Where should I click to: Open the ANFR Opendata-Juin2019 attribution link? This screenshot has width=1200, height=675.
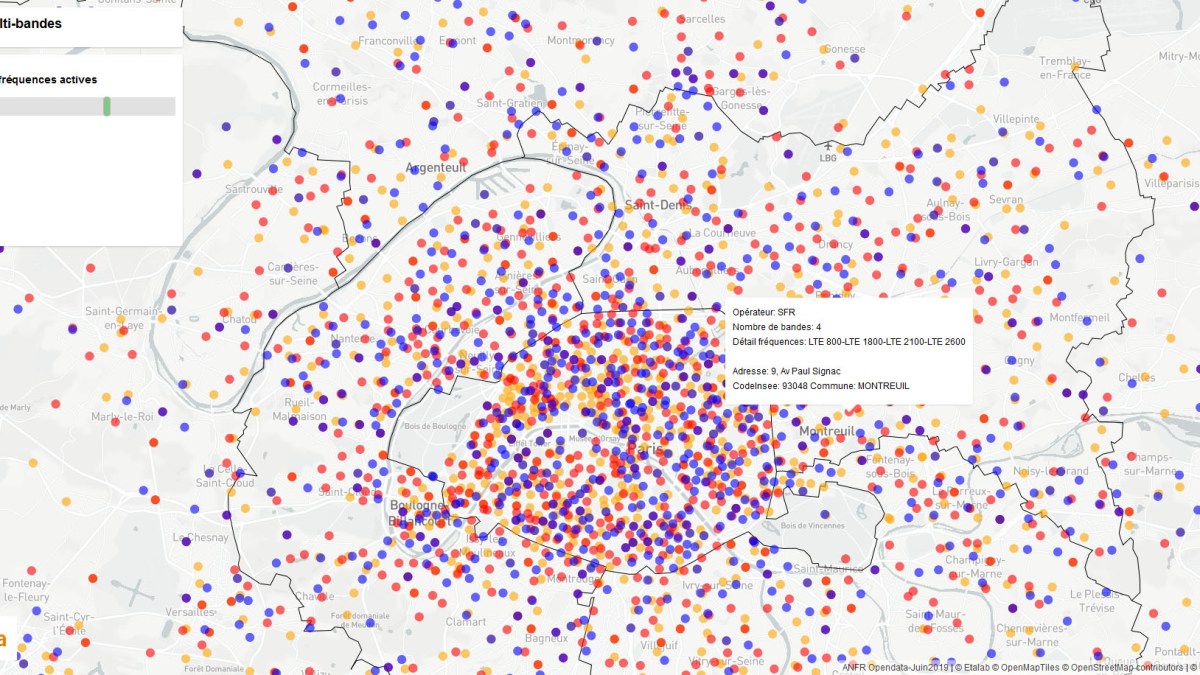[x=897, y=667]
